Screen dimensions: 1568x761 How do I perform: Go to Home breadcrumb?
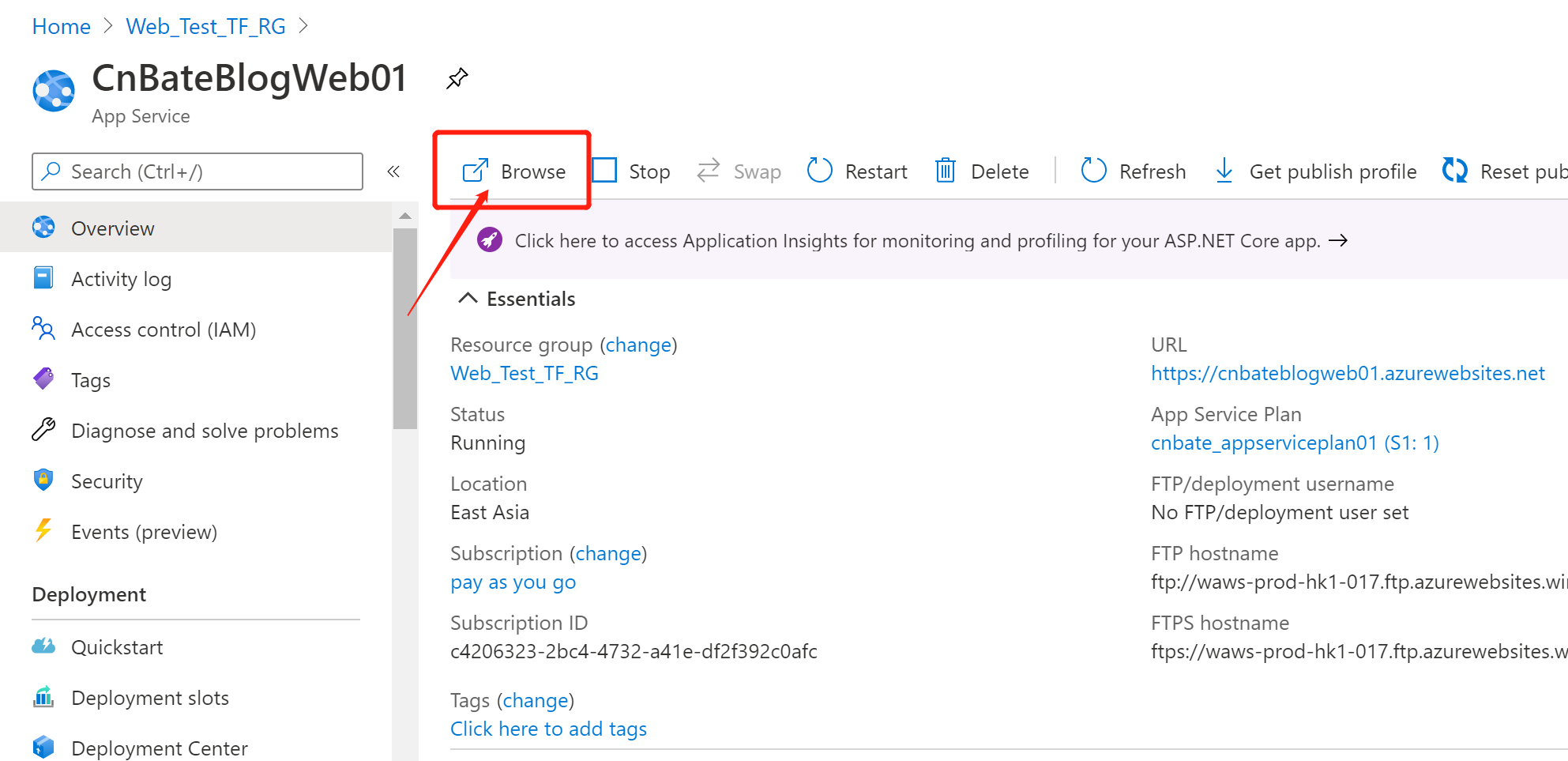[x=61, y=26]
